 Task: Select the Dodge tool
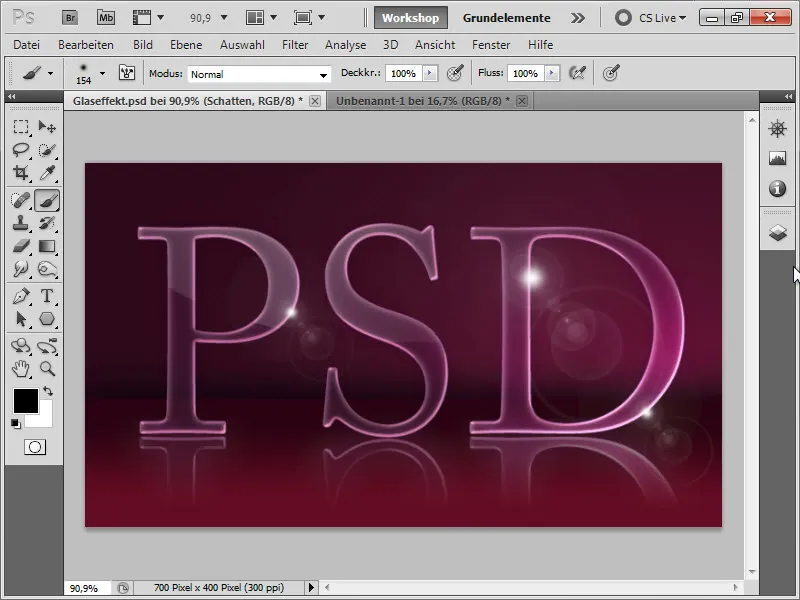click(x=47, y=269)
